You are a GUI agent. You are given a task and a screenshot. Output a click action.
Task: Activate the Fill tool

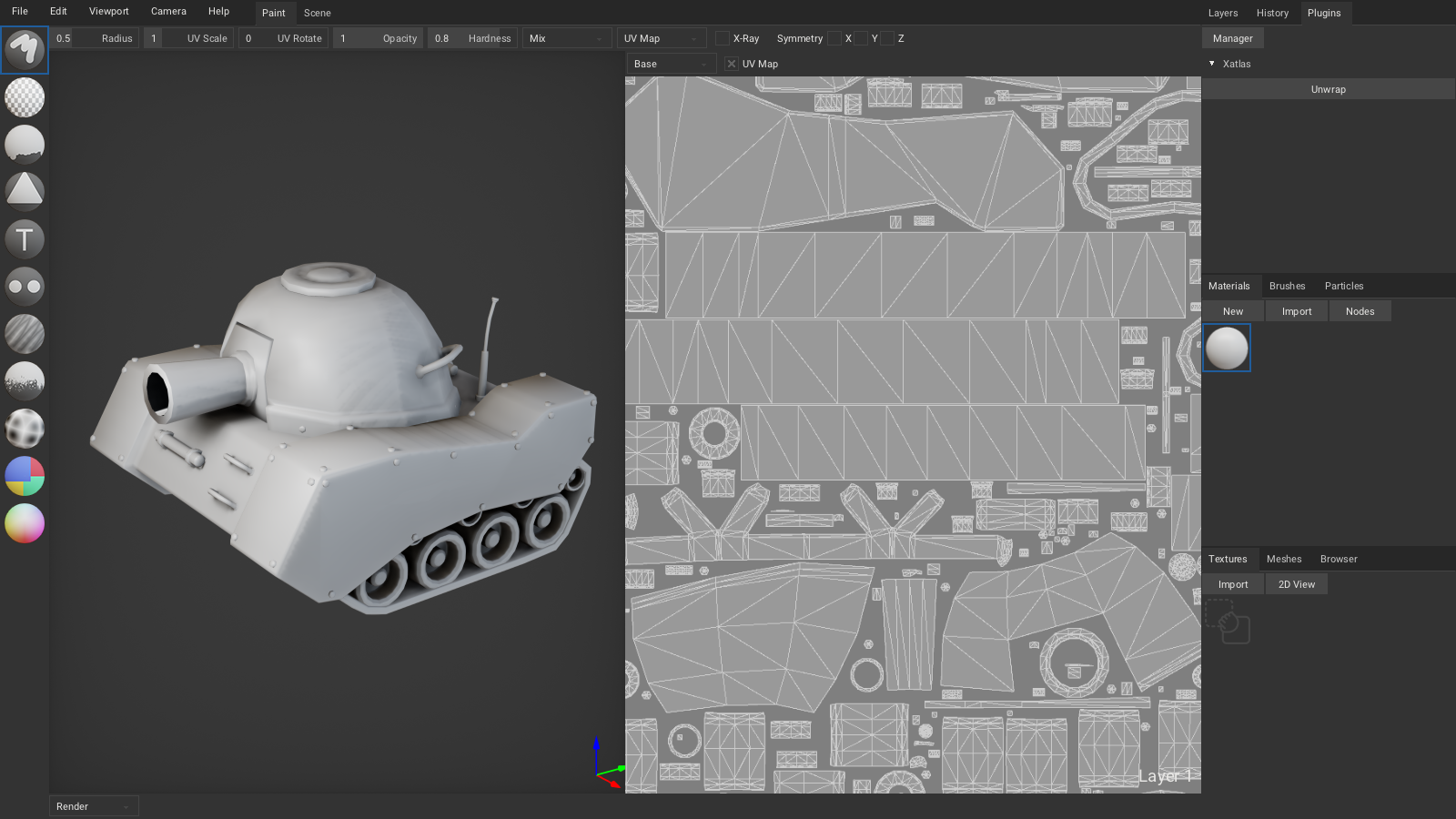click(x=25, y=144)
